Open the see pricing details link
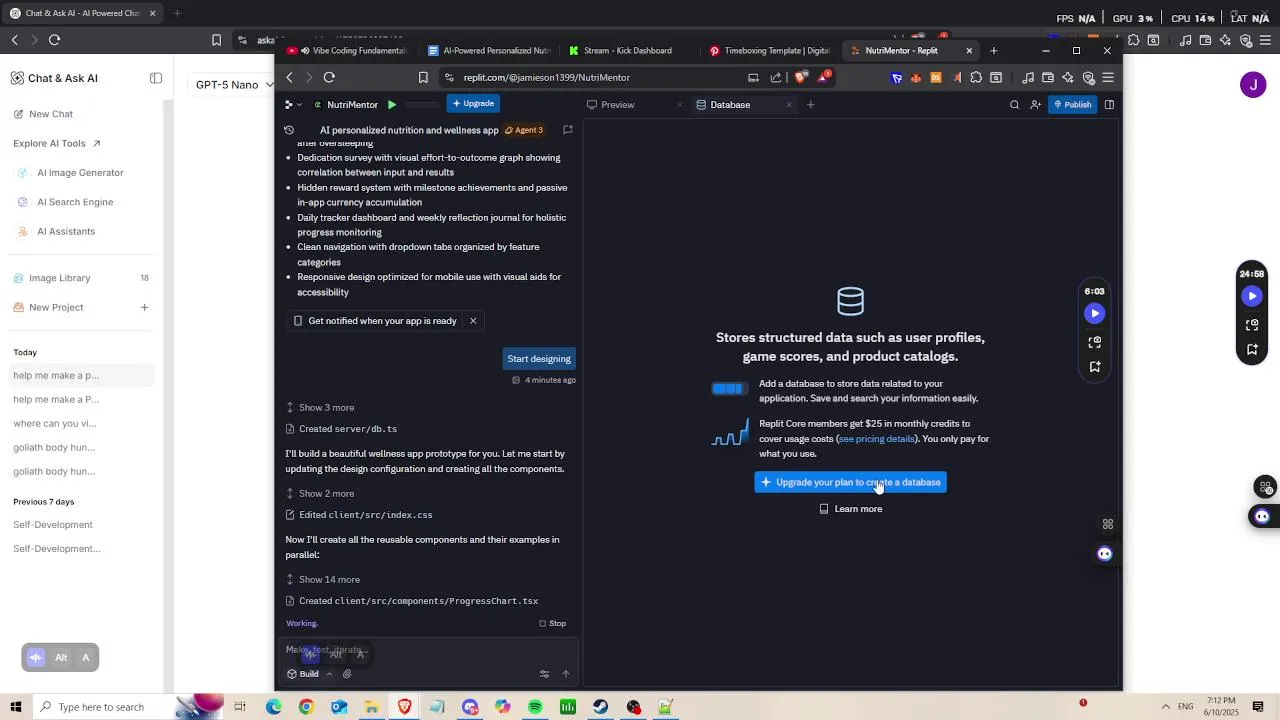The width and height of the screenshot is (1280, 720). 876,439
